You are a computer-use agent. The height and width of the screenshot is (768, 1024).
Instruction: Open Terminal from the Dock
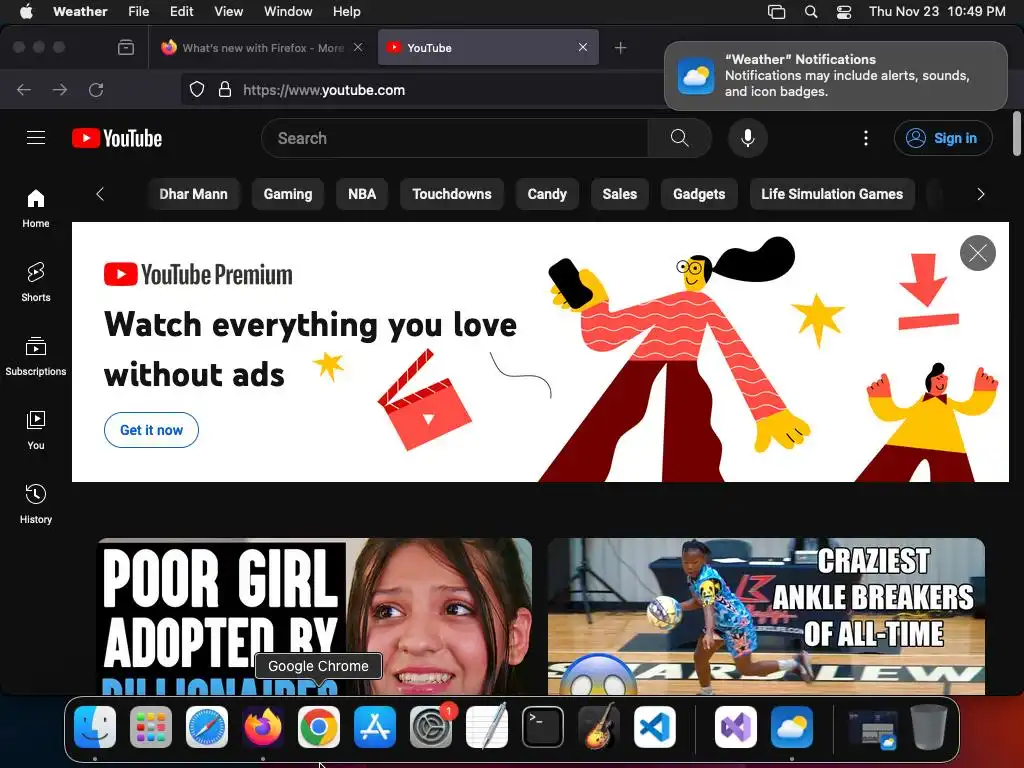point(543,727)
